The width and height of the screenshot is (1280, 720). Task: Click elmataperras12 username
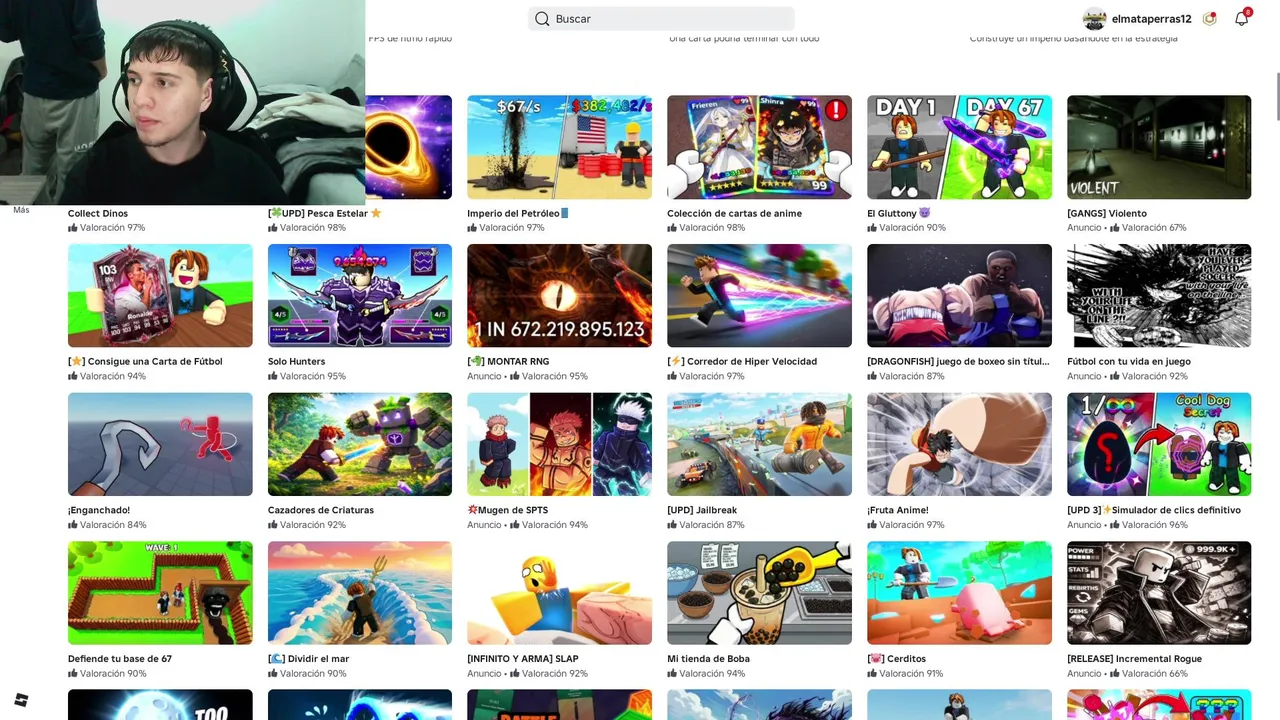coord(1151,19)
